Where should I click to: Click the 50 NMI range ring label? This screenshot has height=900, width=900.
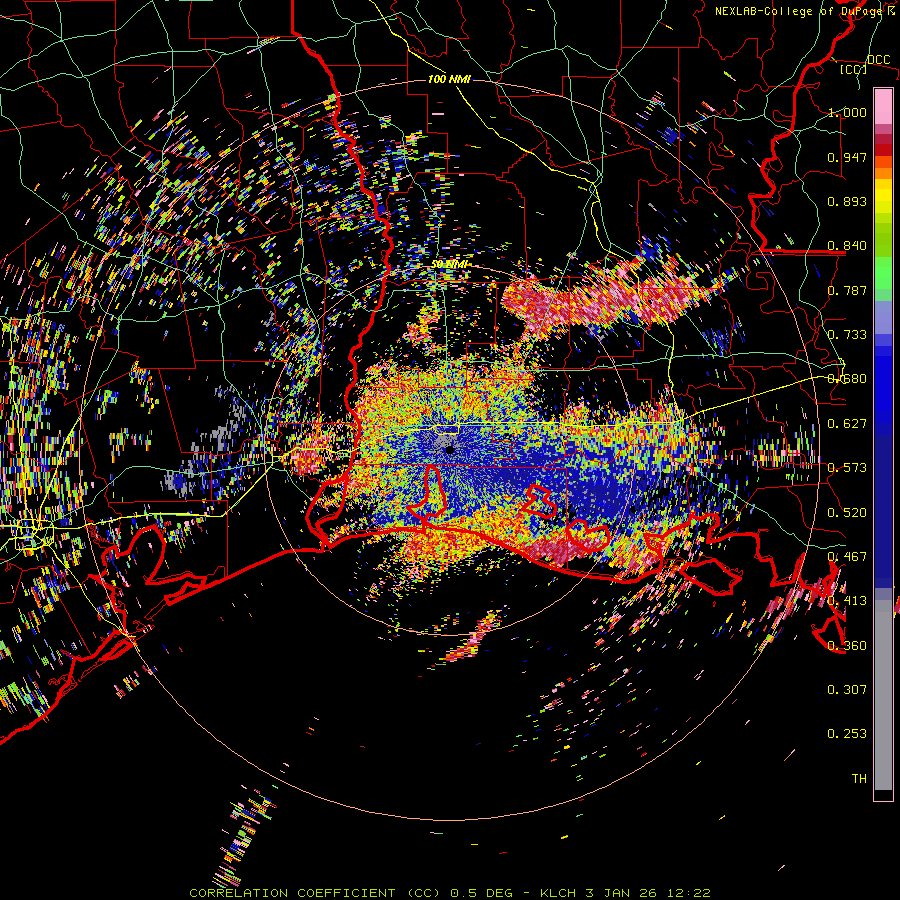point(450,265)
